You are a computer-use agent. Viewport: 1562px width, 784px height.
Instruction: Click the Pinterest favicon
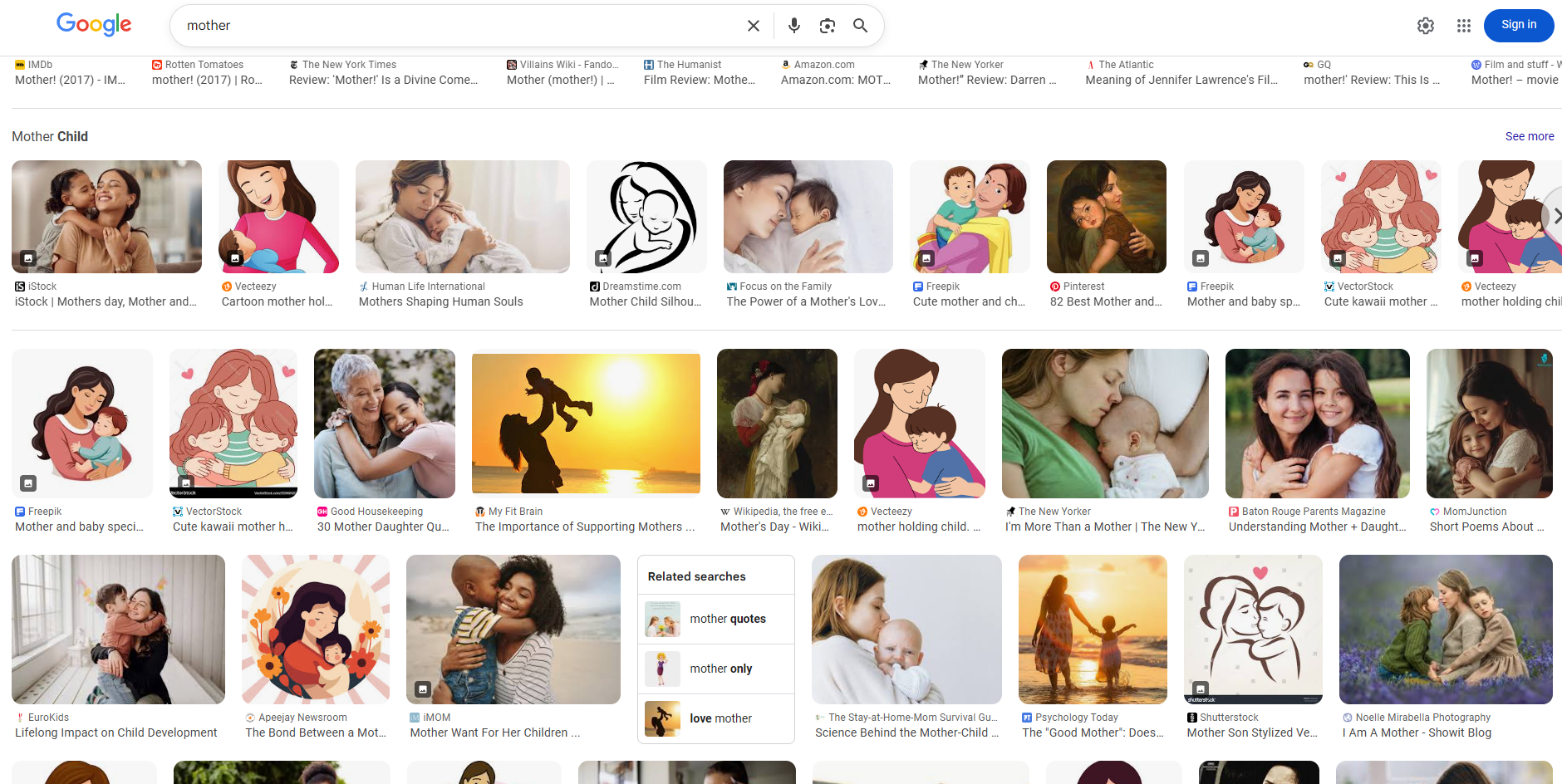pyautogui.click(x=1055, y=287)
